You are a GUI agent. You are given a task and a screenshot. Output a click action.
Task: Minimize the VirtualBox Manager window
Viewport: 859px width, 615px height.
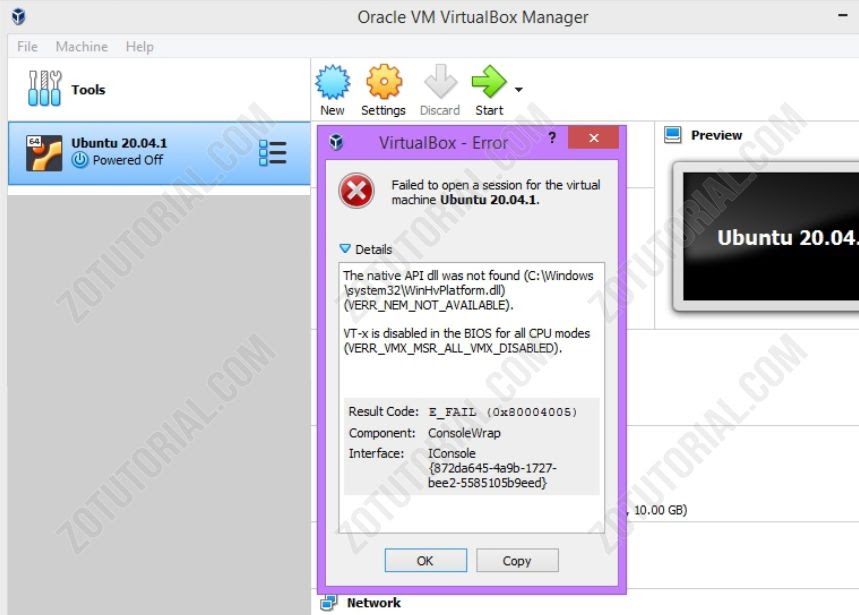point(843,16)
